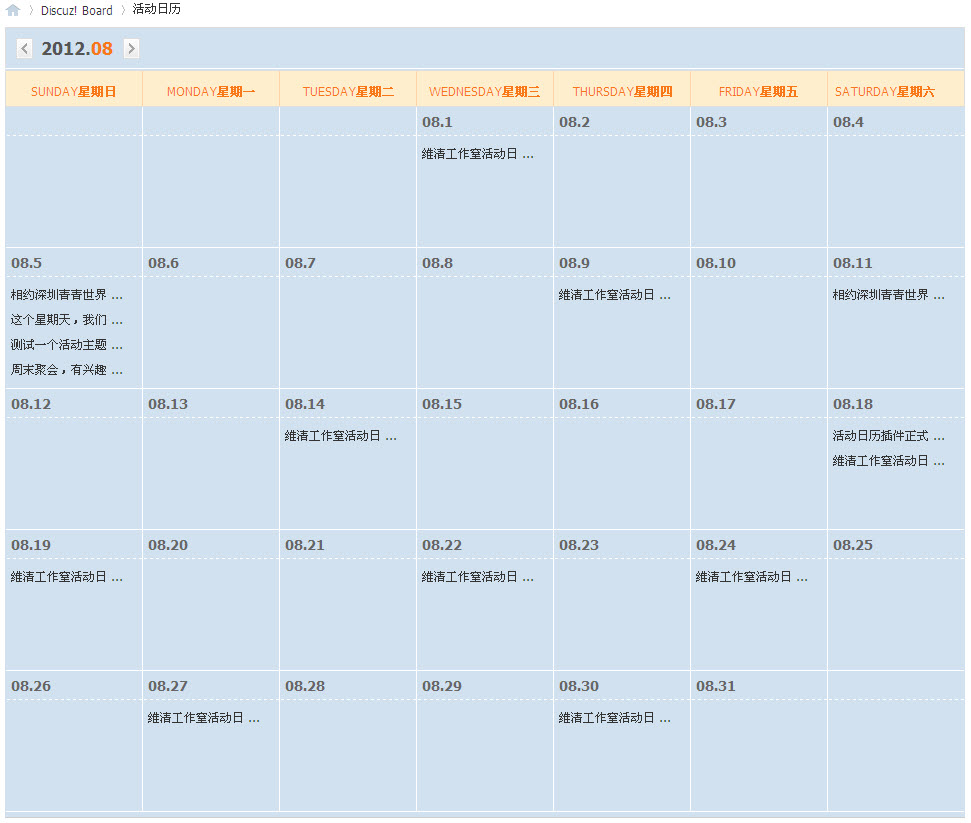Select date 08.10 in calendar

pyautogui.click(x=716, y=263)
